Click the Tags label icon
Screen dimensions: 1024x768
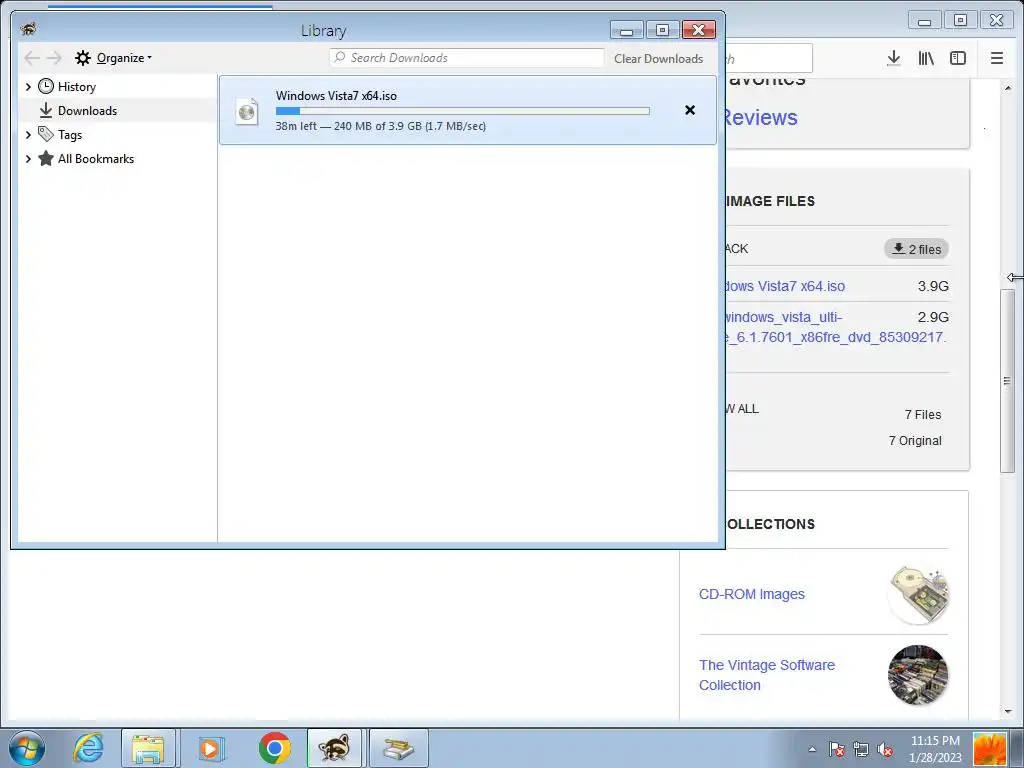46,135
